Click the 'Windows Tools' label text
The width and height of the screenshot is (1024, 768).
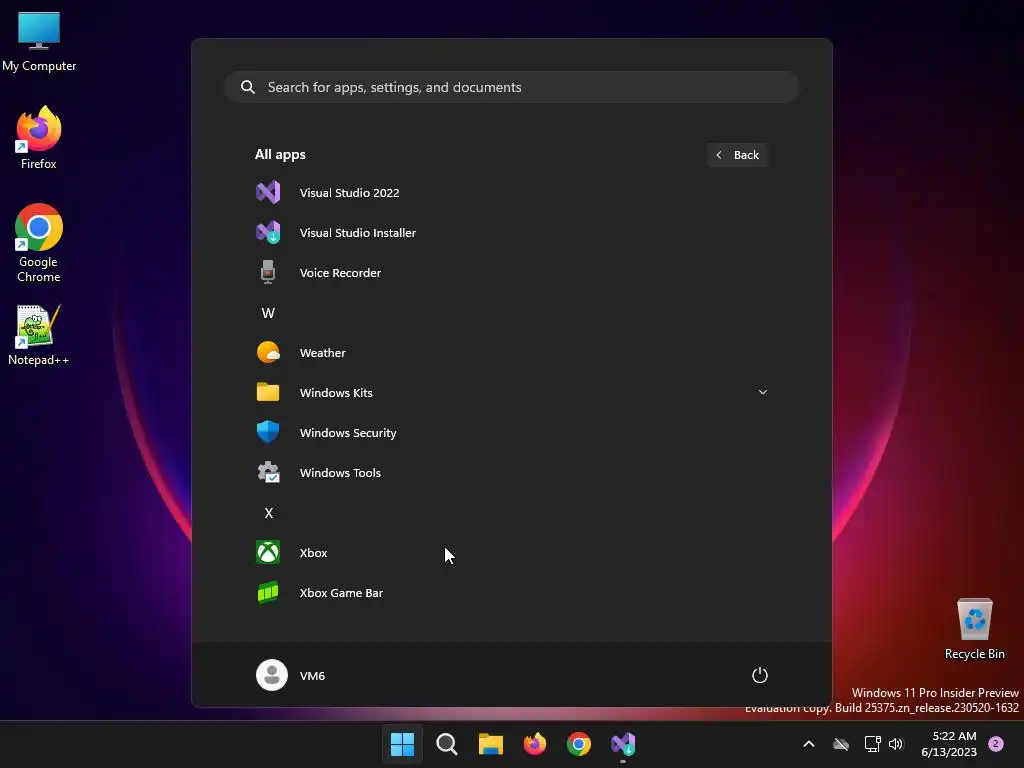pyautogui.click(x=340, y=473)
